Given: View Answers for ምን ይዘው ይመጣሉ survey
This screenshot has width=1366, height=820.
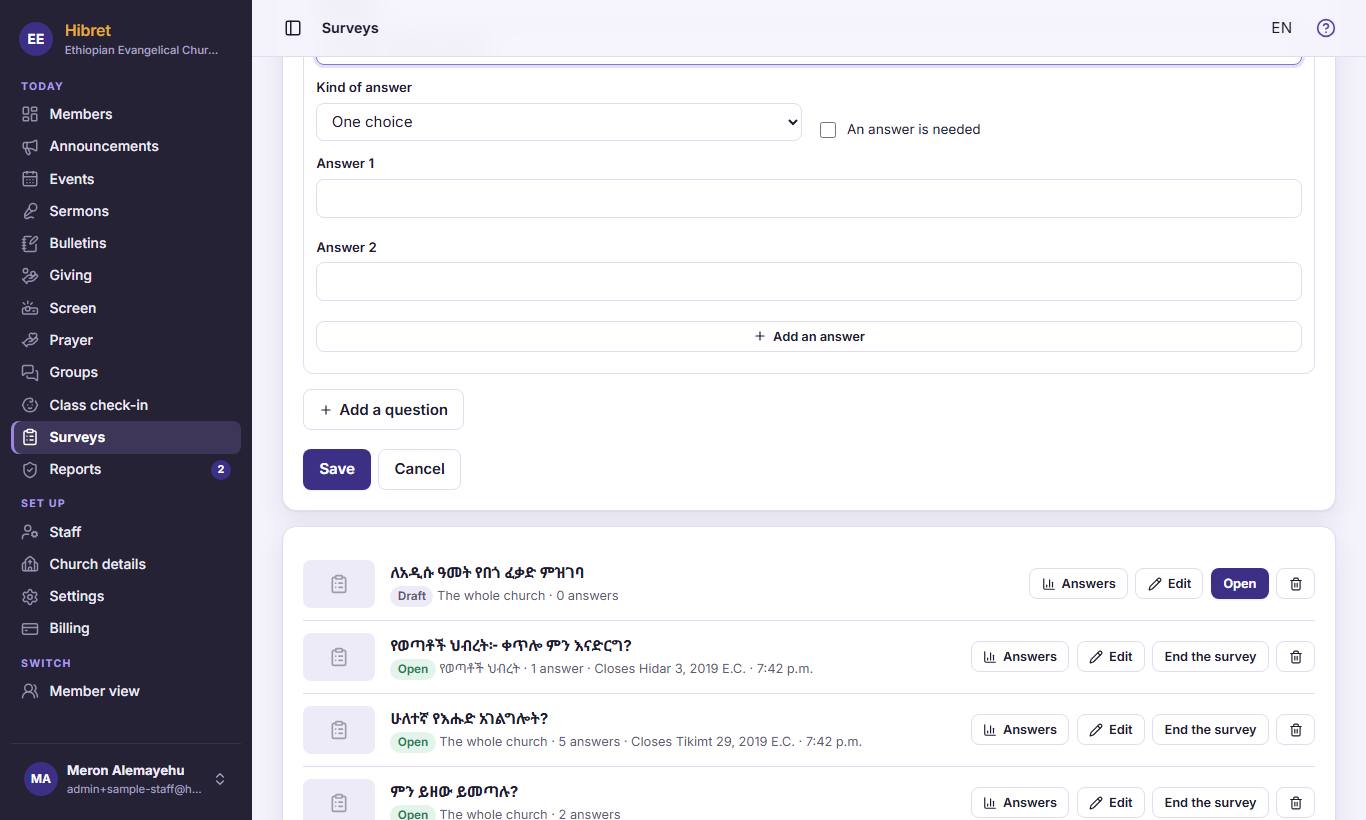Looking at the screenshot, I should (1020, 803).
